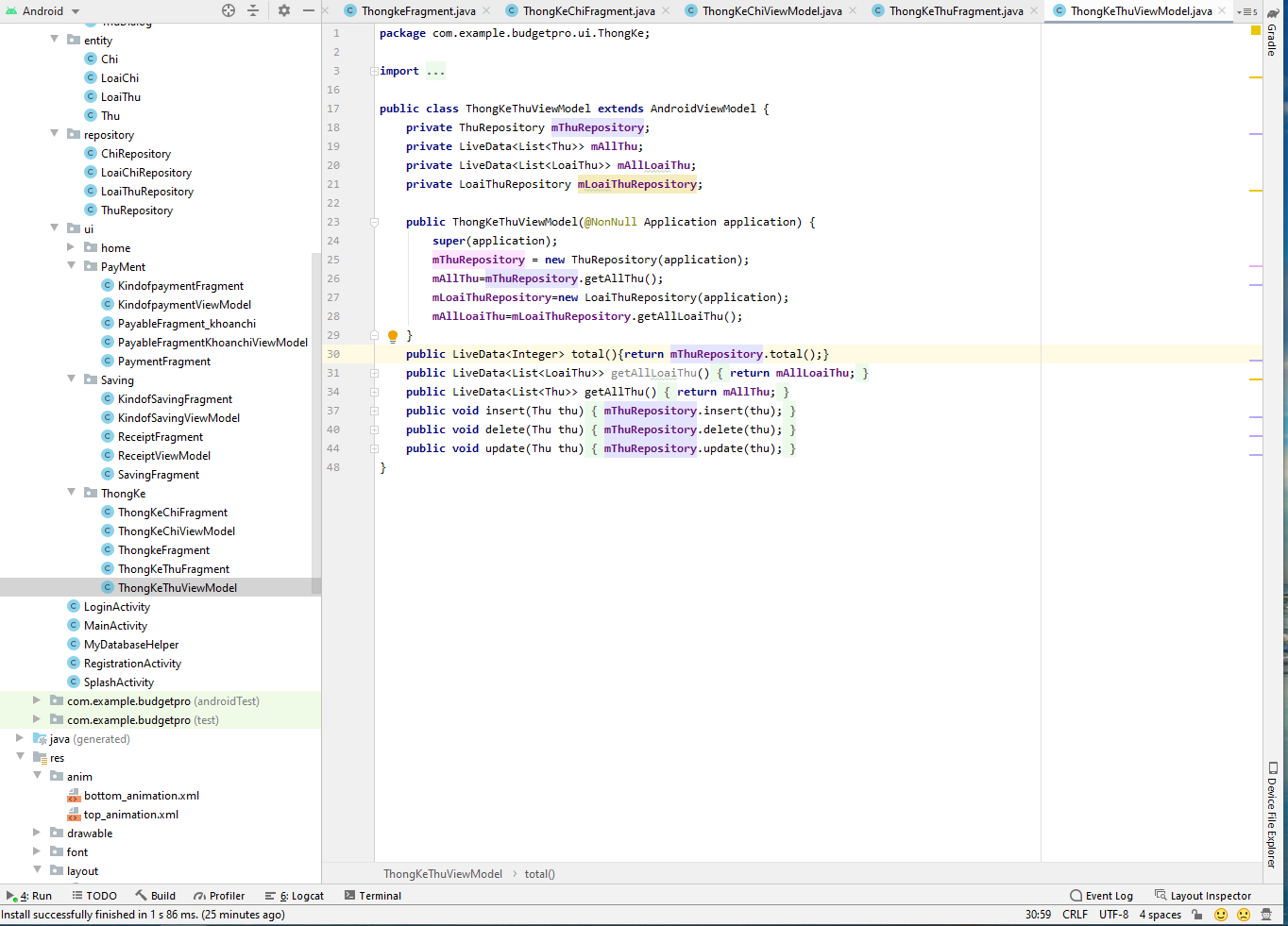Screen dimensions: 1288x926
Task: Open the Logcat tool window
Action: [x=295, y=896]
